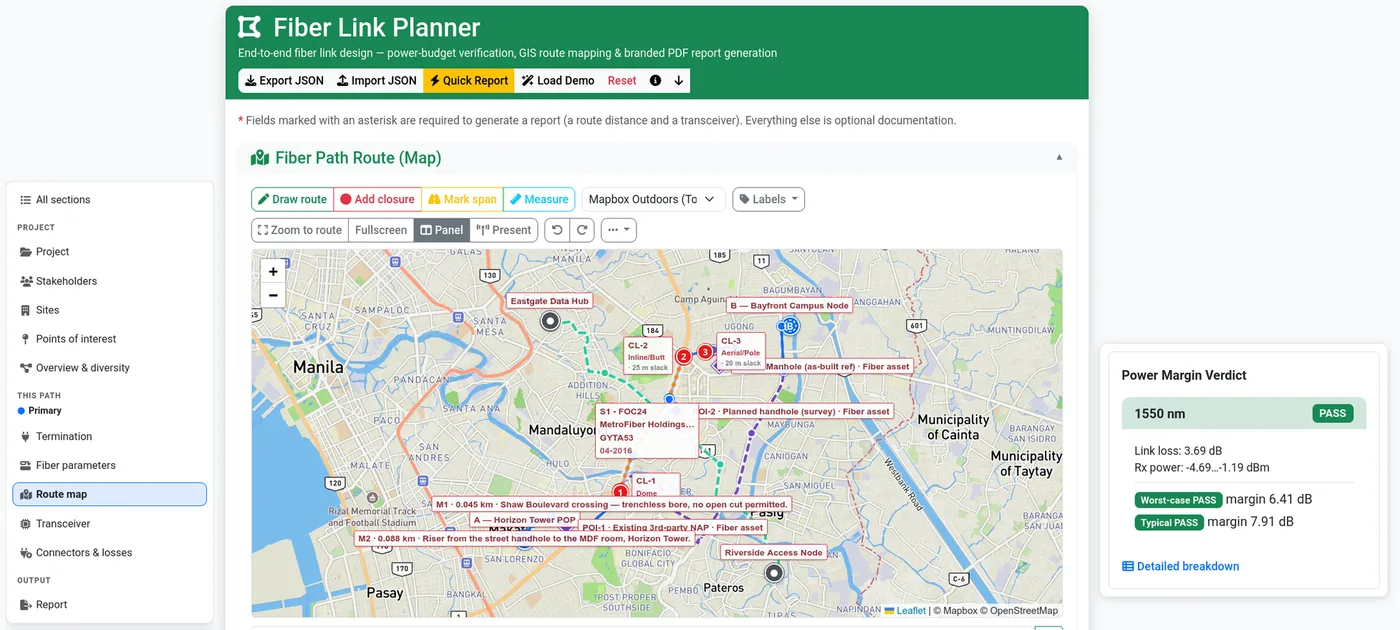Click the Fiber Link Planner logo icon
This screenshot has width=1400, height=630.
point(249,27)
